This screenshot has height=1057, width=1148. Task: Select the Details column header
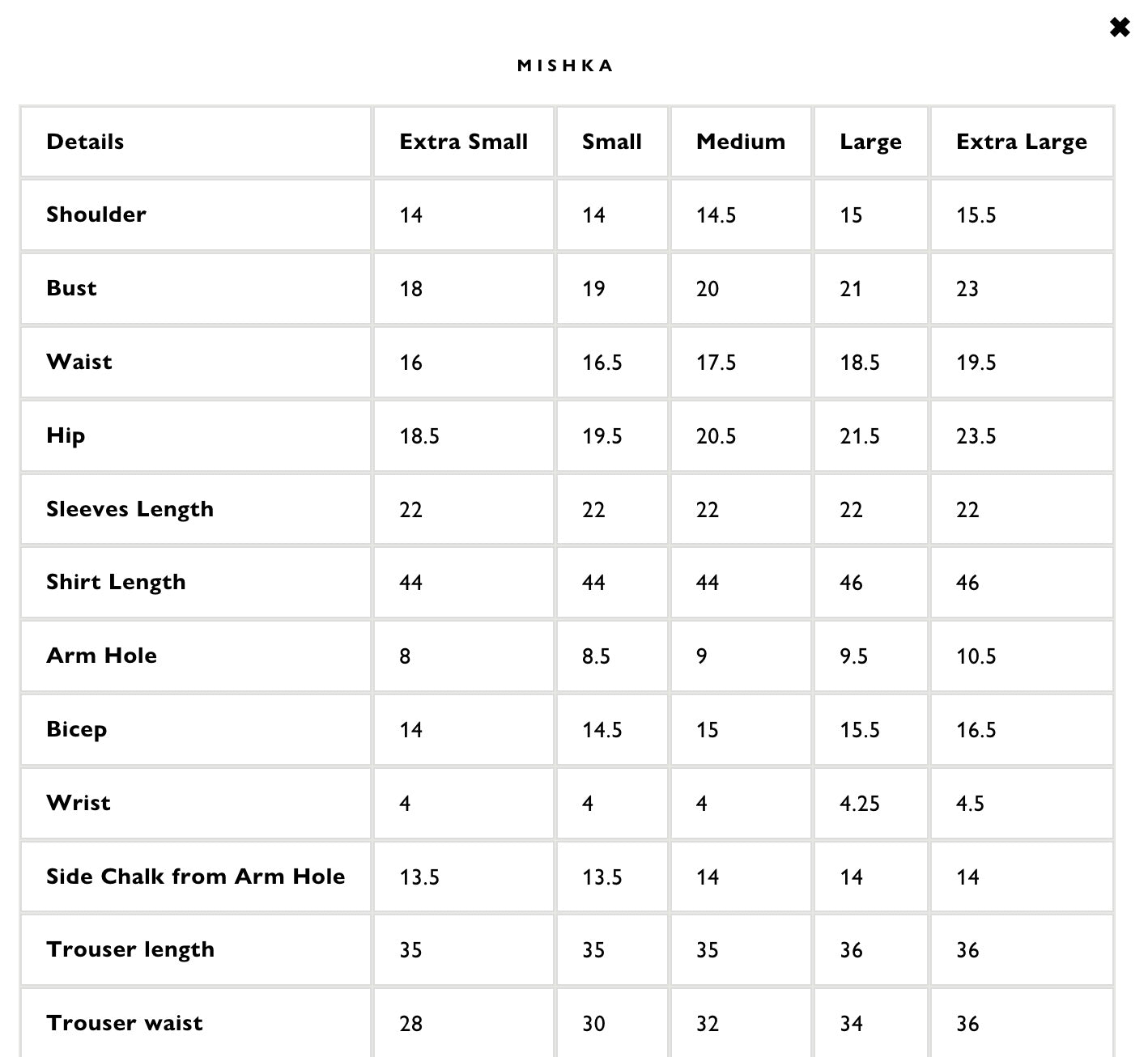click(85, 142)
